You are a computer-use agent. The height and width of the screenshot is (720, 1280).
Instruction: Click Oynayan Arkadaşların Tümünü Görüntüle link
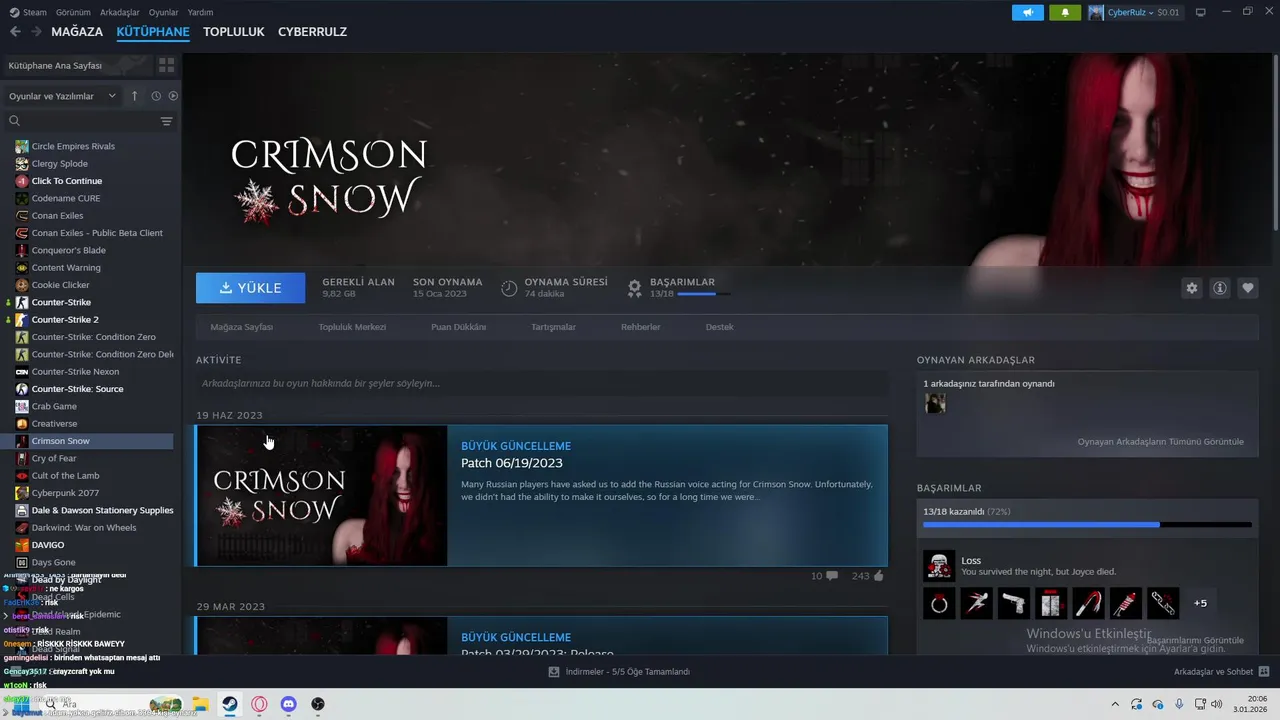1160,441
